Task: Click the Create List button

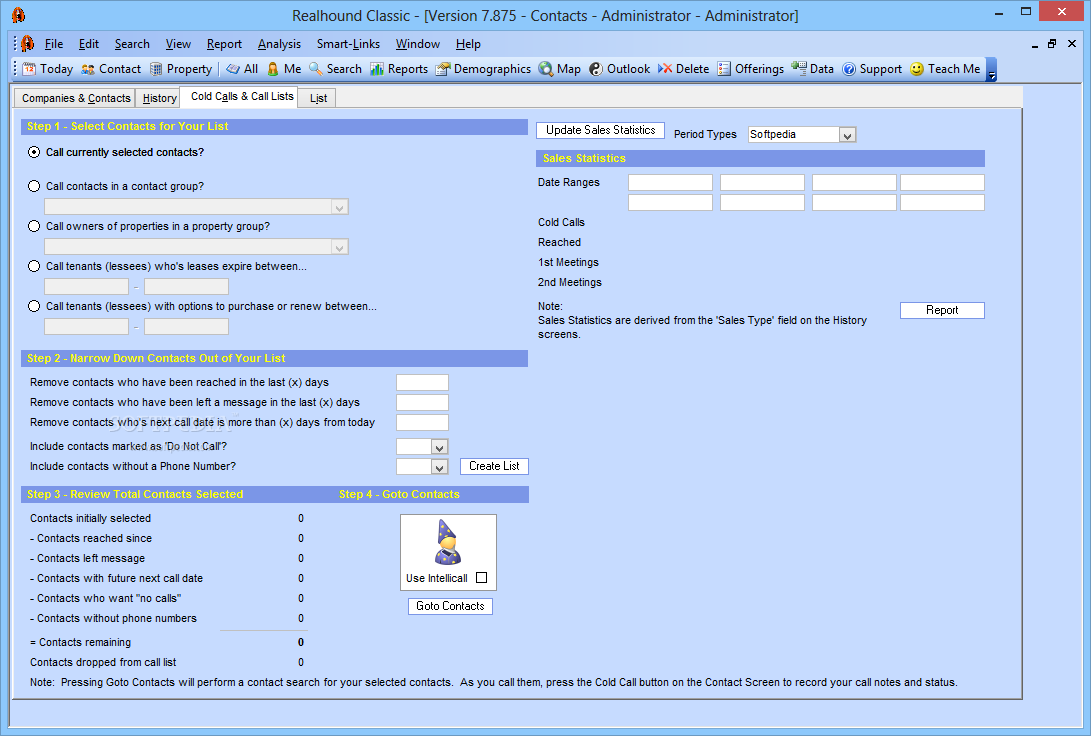Action: 494,466
